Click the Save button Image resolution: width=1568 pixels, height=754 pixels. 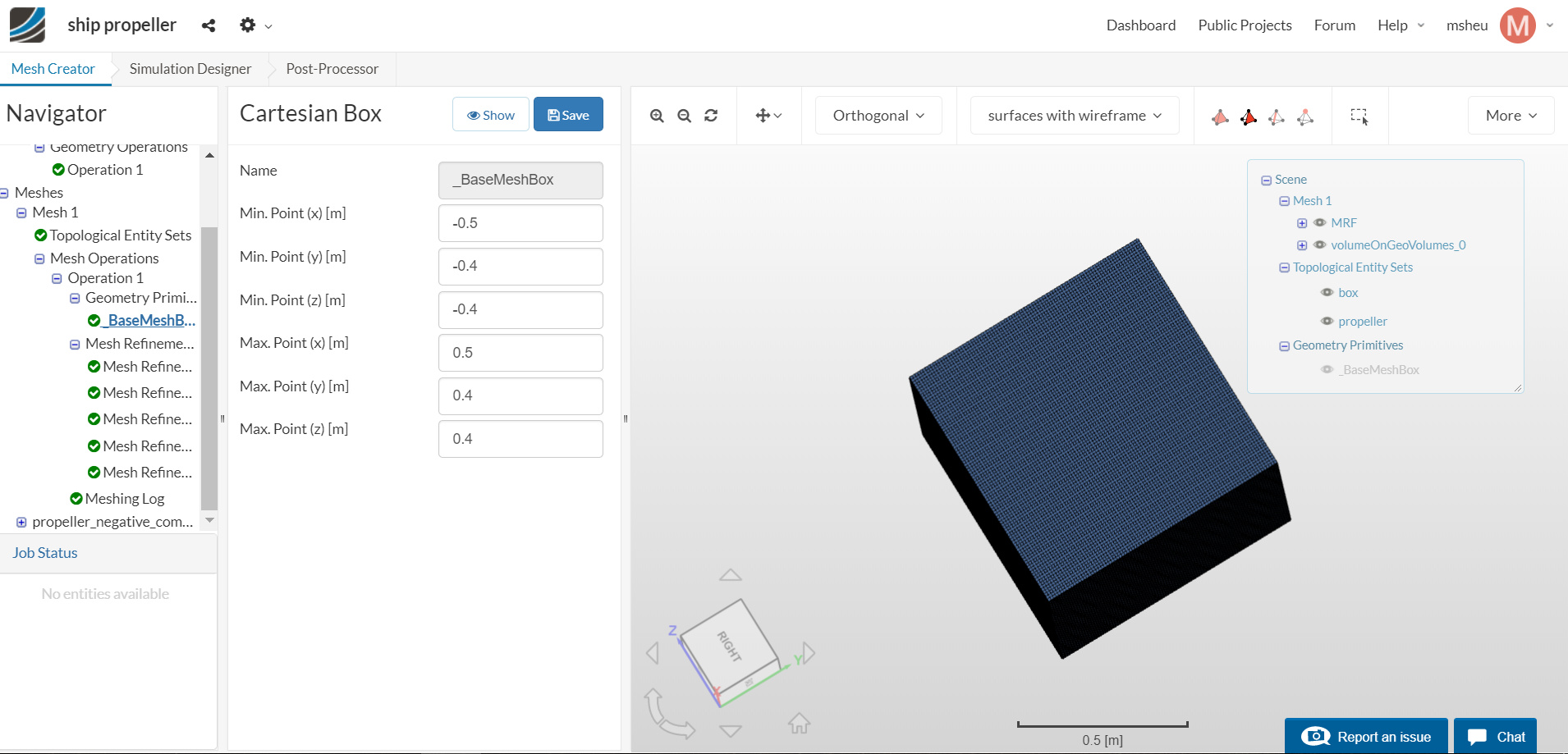pyautogui.click(x=568, y=115)
